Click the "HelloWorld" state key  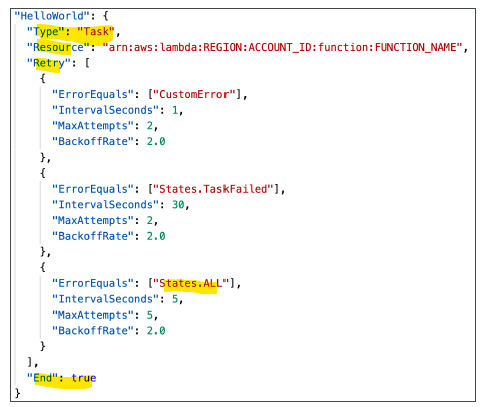(52, 15)
